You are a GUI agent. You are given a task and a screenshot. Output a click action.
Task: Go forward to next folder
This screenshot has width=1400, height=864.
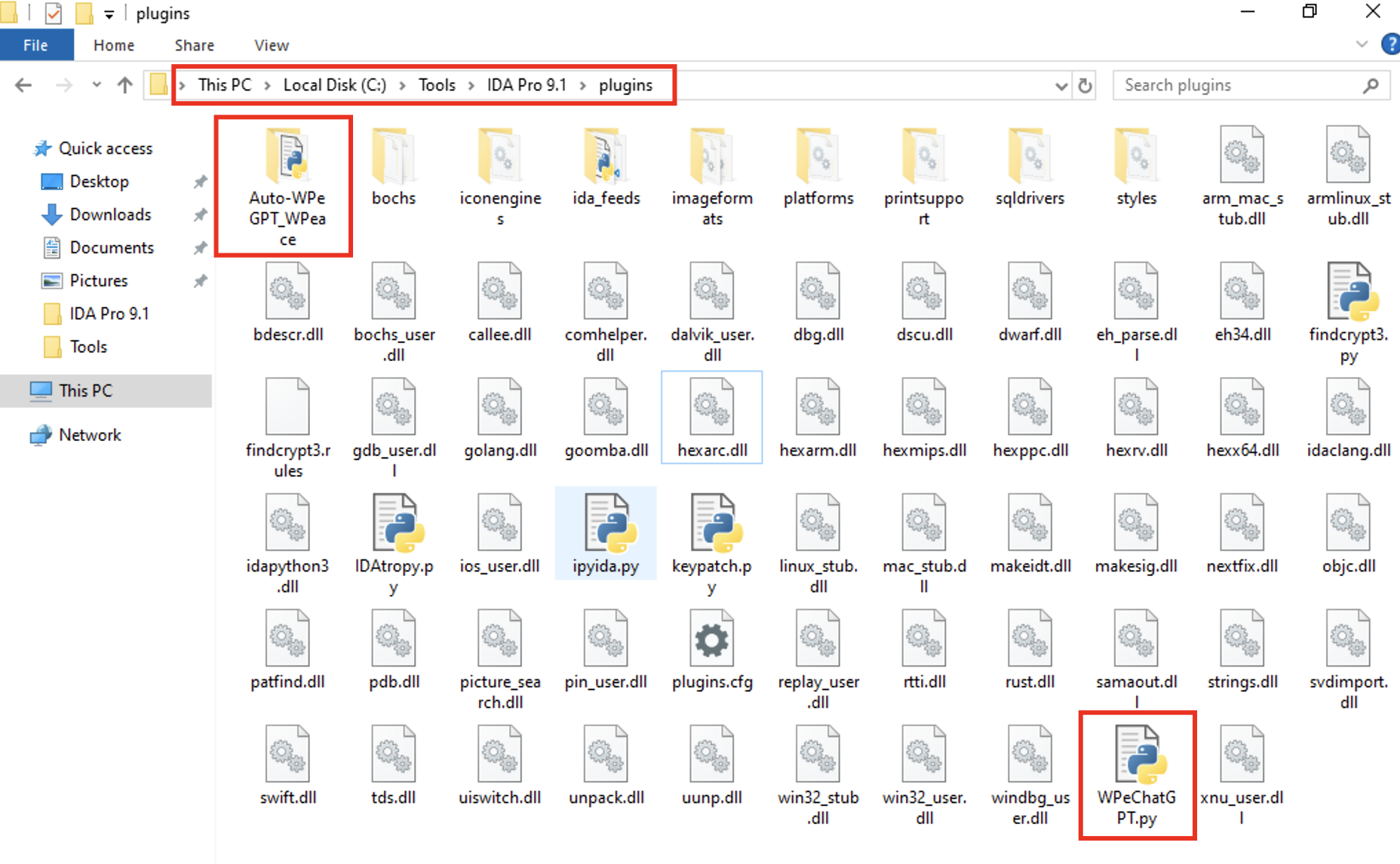click(64, 85)
